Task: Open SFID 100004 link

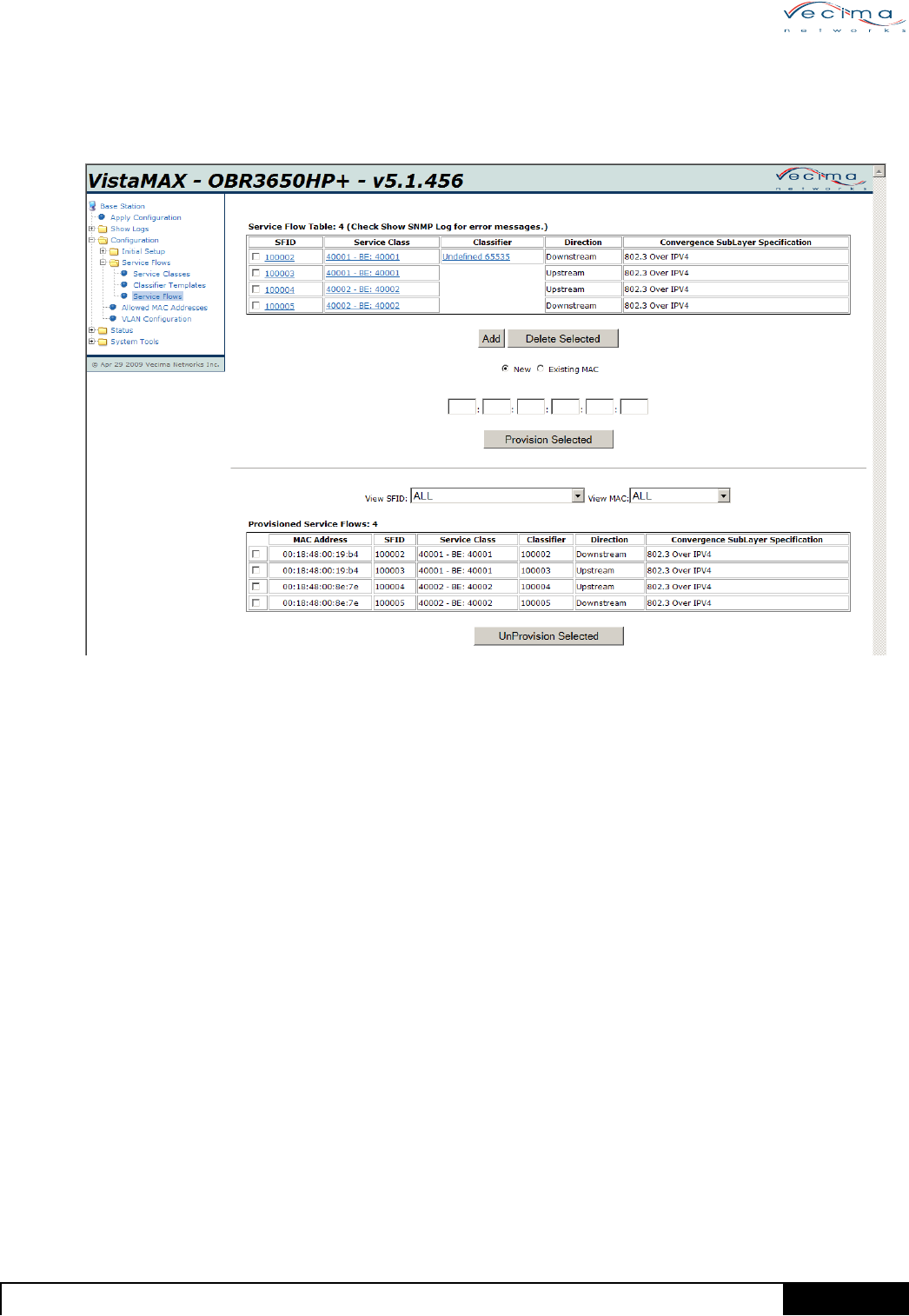Action: tap(280, 290)
